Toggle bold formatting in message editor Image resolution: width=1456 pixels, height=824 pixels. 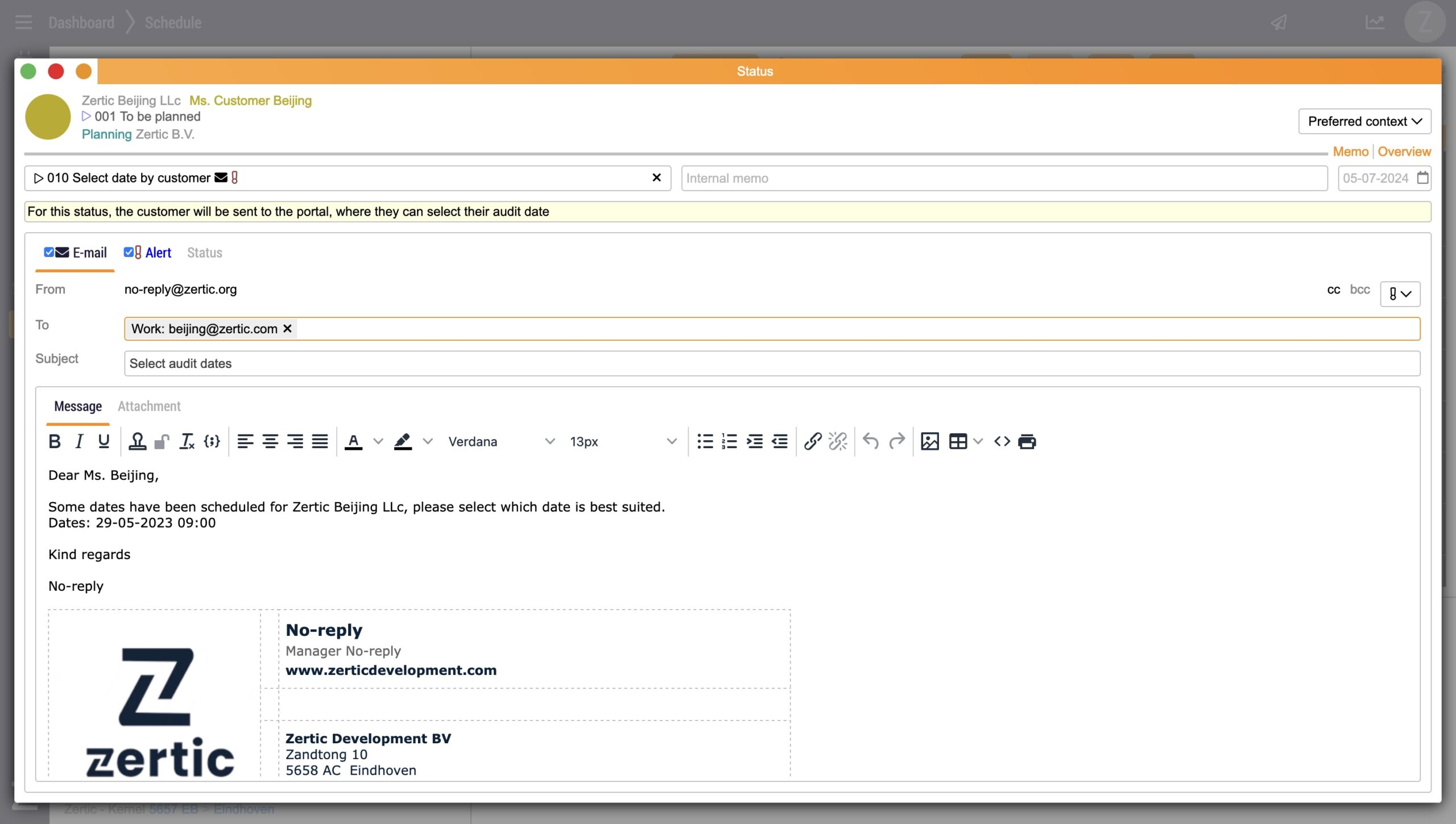(x=55, y=441)
